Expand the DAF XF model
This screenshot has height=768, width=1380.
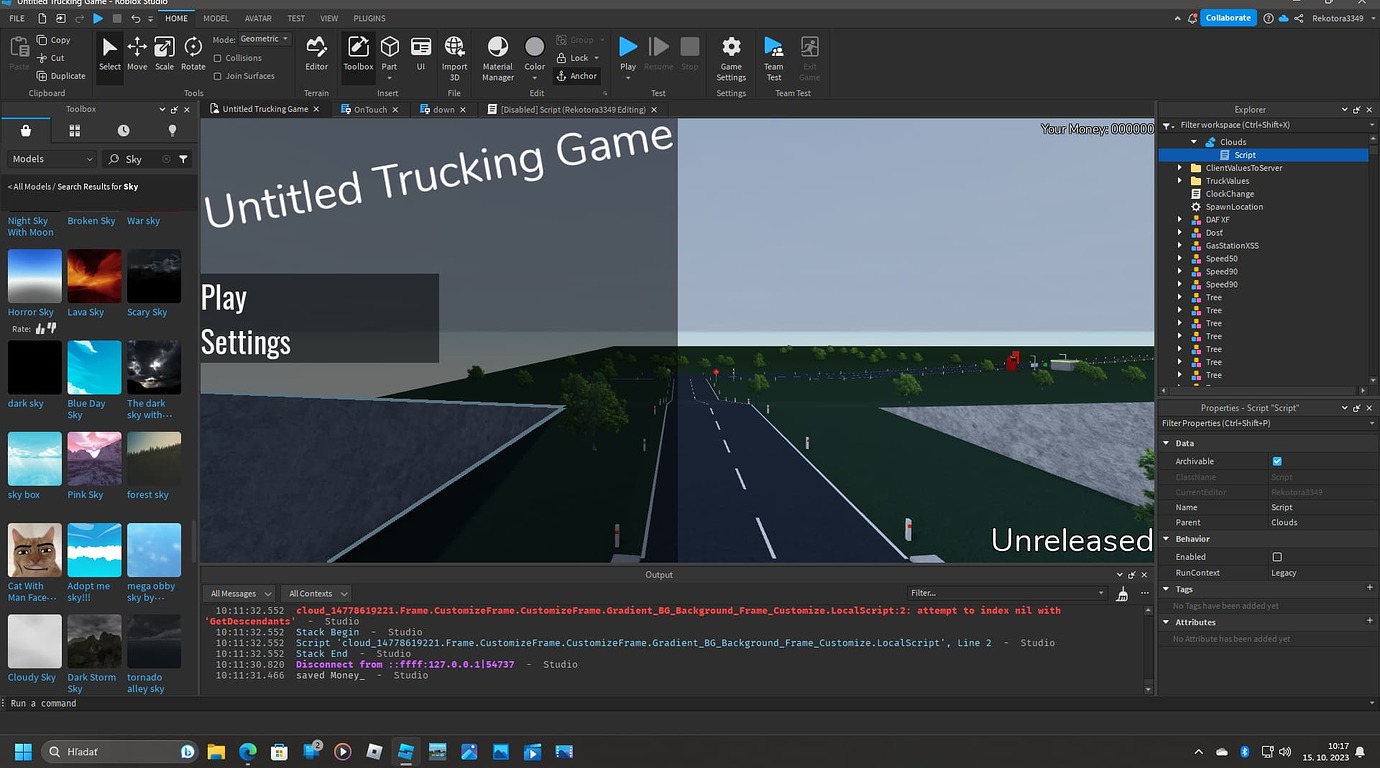pos(1180,220)
